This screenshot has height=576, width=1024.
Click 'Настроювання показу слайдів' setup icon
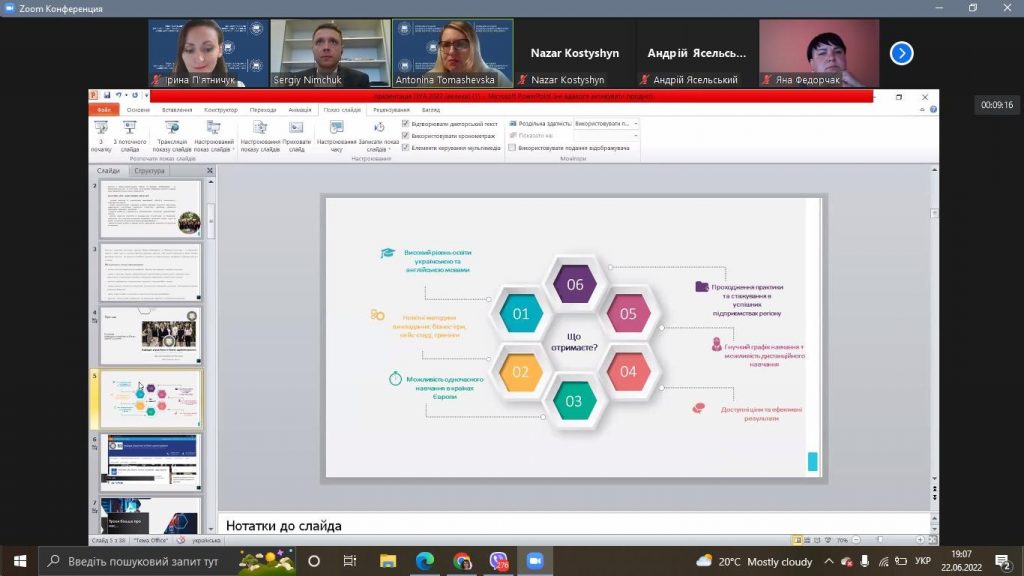(x=260, y=136)
